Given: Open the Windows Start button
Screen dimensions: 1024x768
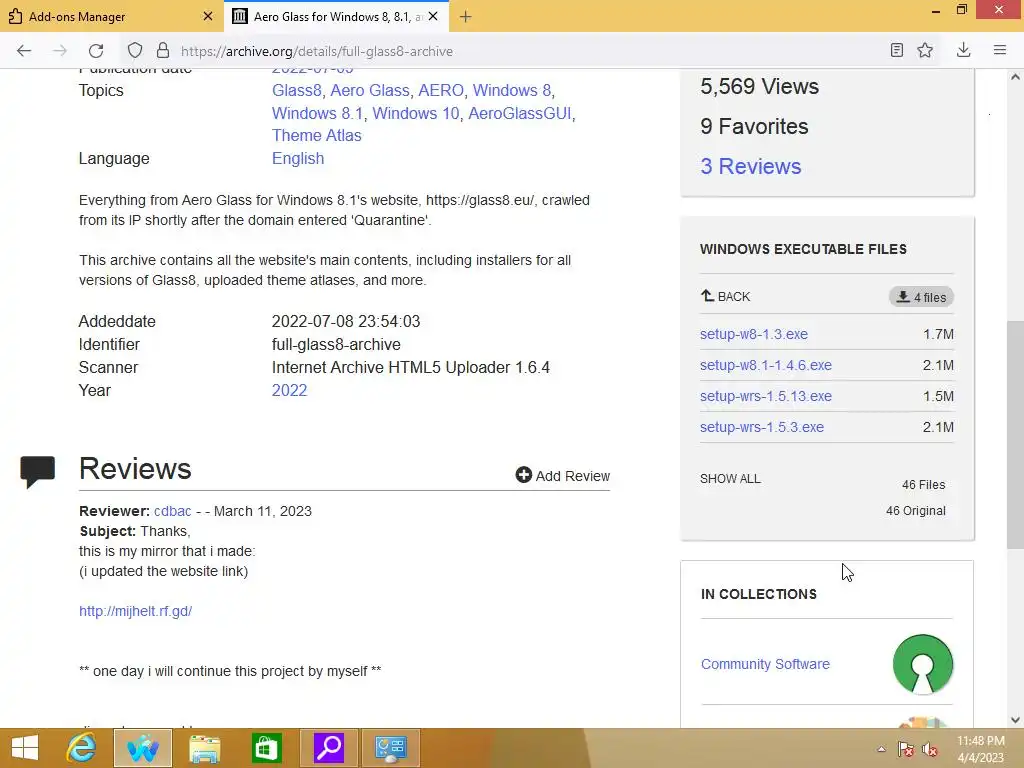Looking at the screenshot, I should [x=25, y=748].
